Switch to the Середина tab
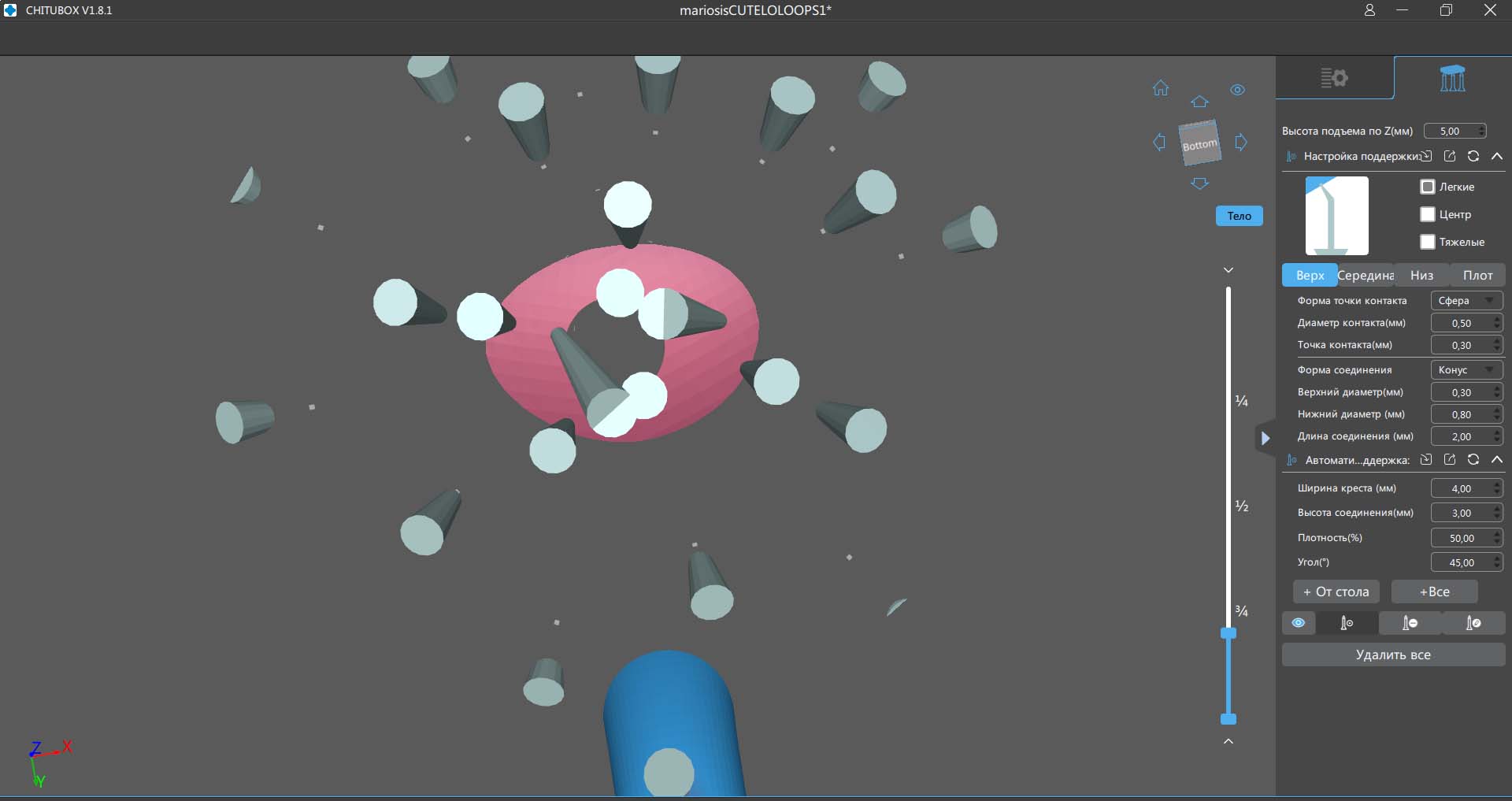The width and height of the screenshot is (1512, 801). tap(1366, 276)
